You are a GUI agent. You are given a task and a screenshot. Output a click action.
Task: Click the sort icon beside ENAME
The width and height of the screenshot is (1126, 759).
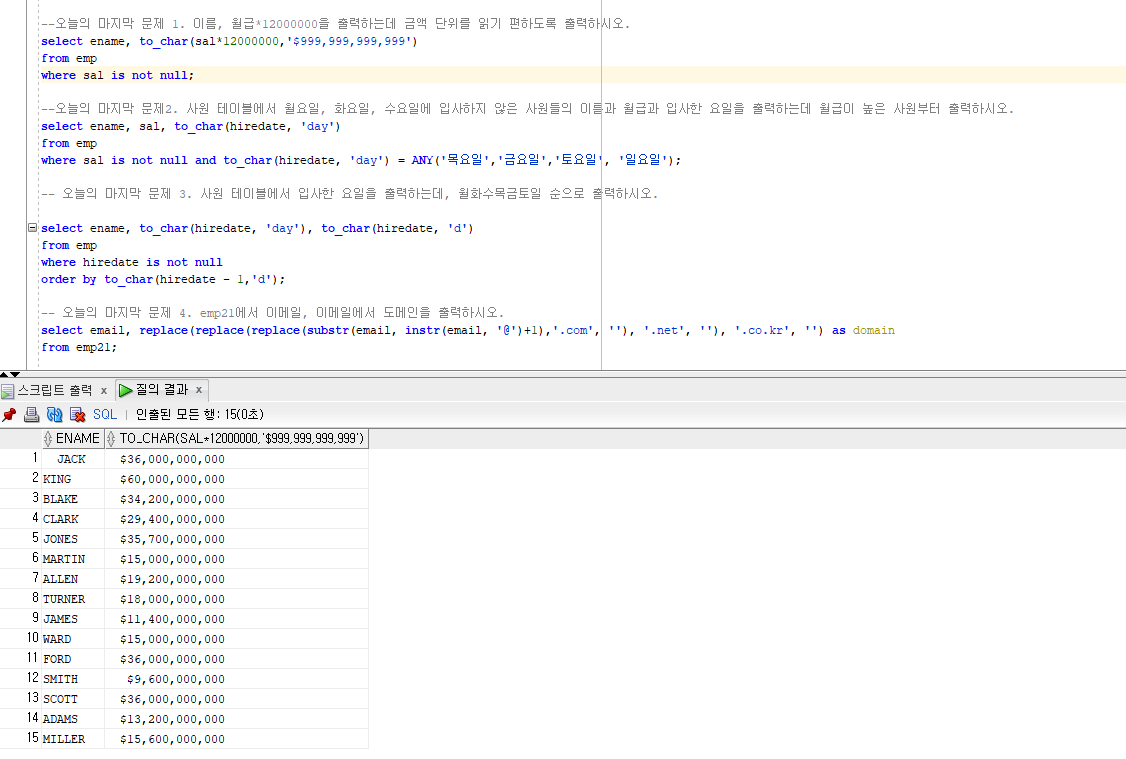[x=48, y=439]
